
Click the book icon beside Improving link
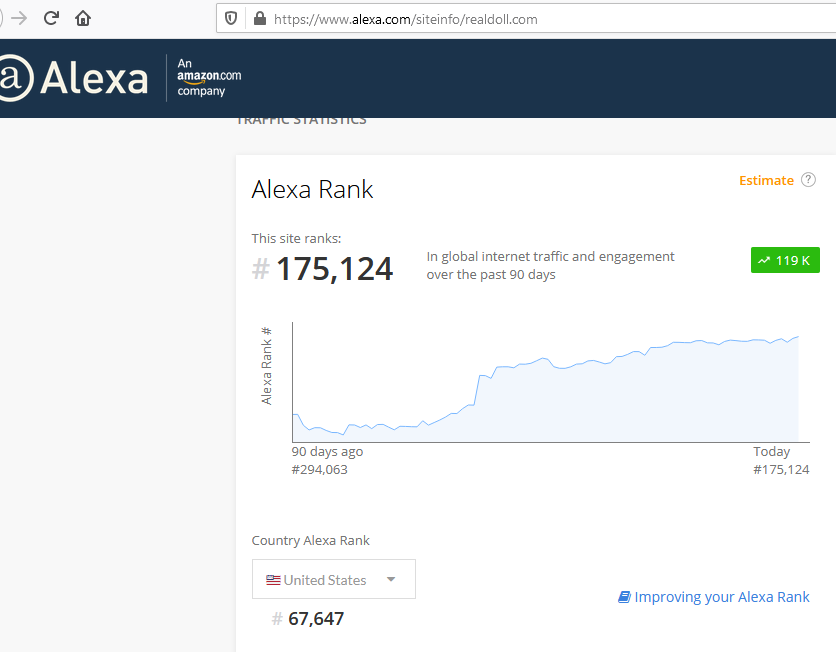[x=624, y=597]
